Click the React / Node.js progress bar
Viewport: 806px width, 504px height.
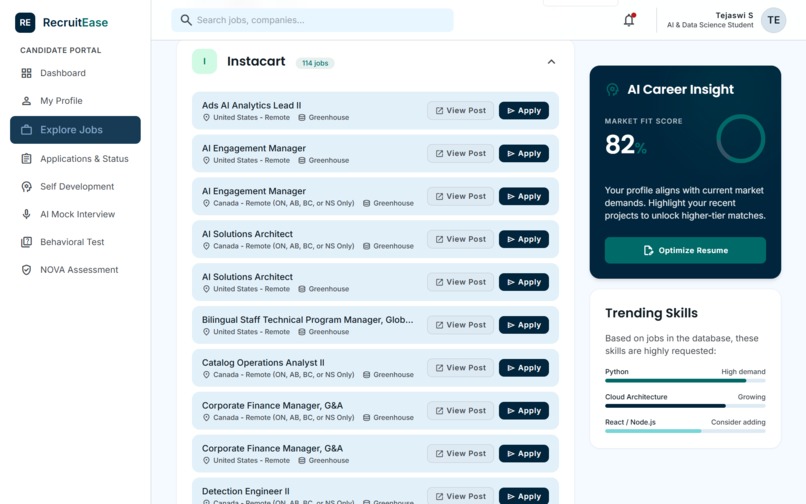(685, 431)
